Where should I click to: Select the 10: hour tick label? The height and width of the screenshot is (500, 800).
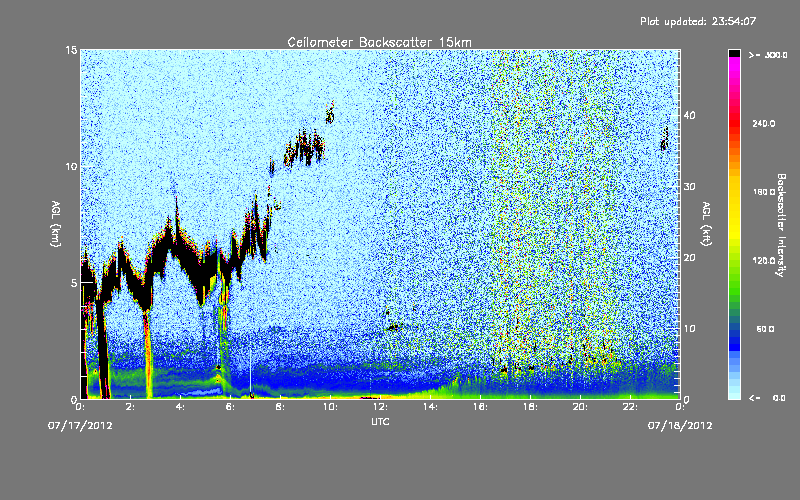(331, 407)
